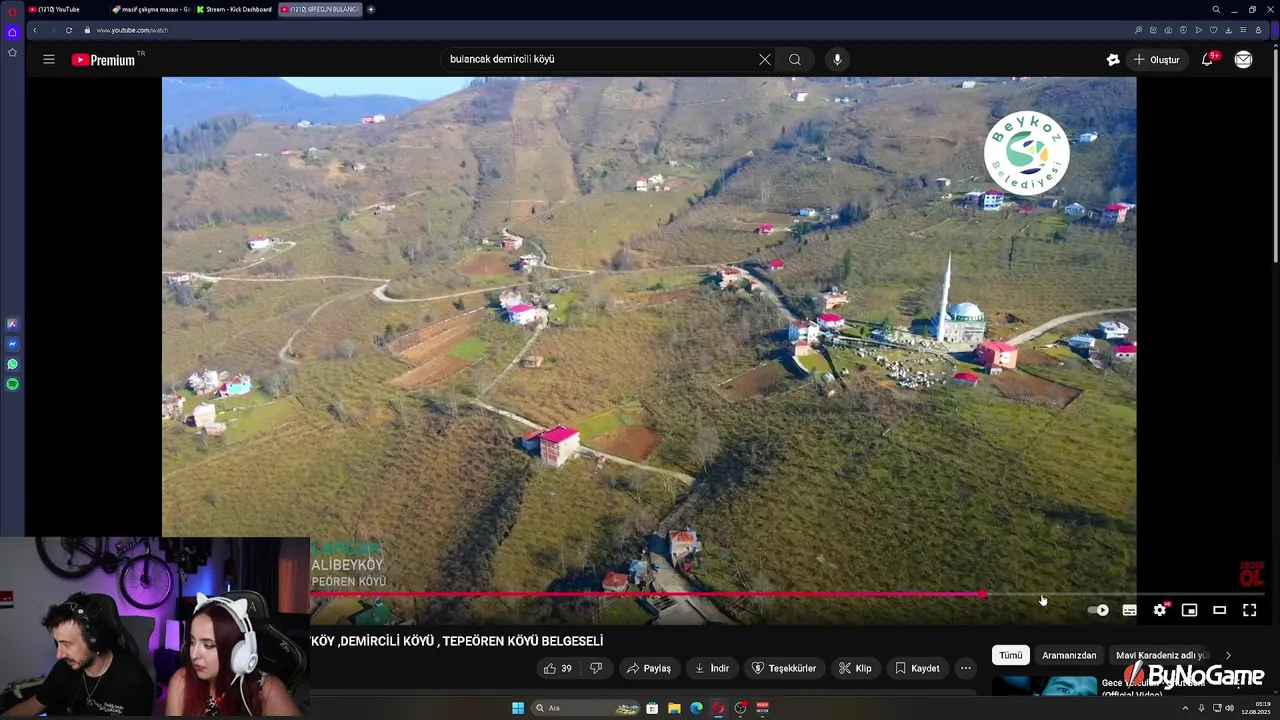Click the Teşekkürler thanks button
Image resolution: width=1280 pixels, height=720 pixels.
coord(784,668)
